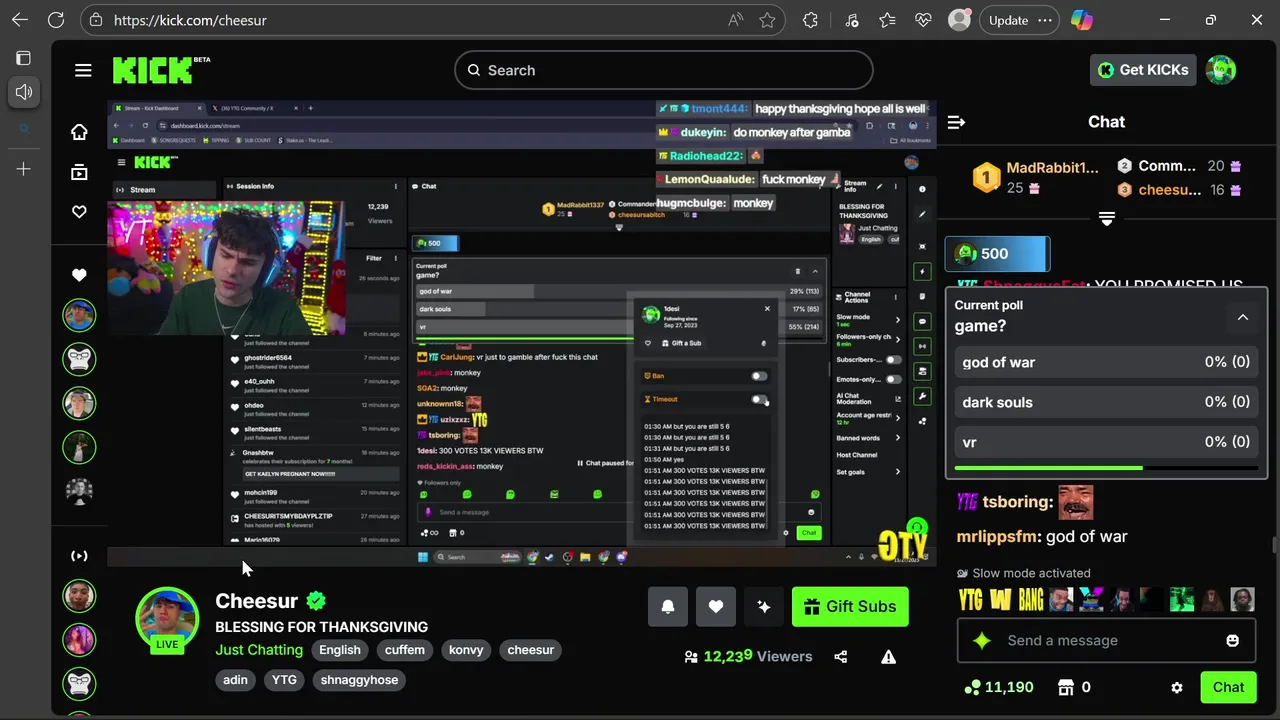The width and height of the screenshot is (1280, 720).
Task: Insert the BANG emote
Action: [x=1031, y=599]
